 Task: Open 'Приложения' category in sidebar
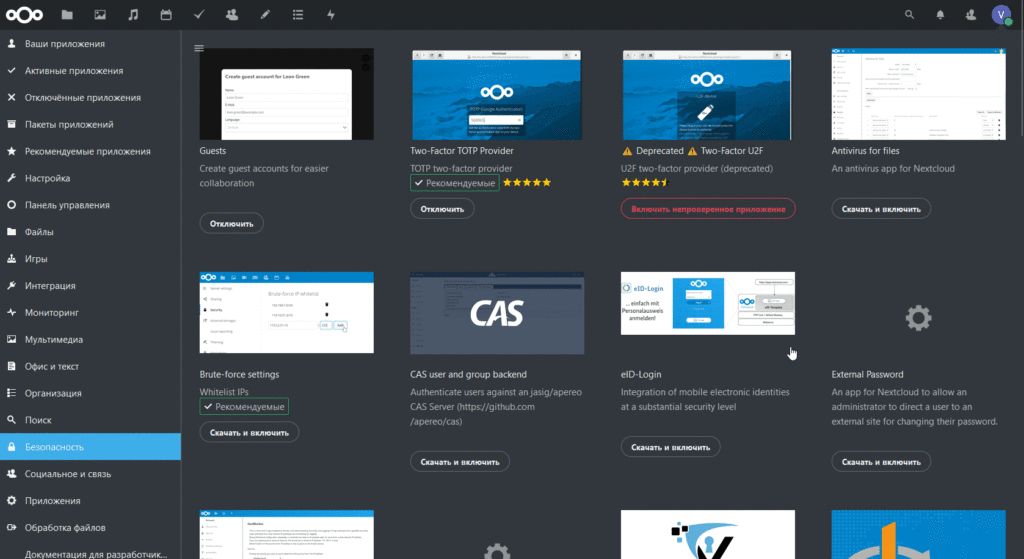pos(90,500)
